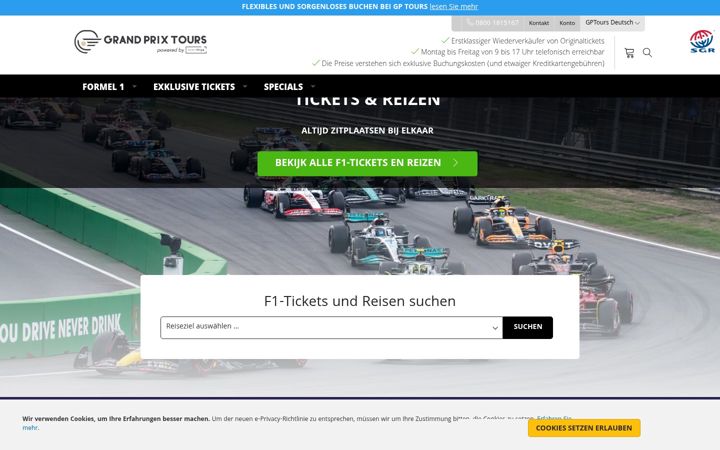The height and width of the screenshot is (450, 720).
Task: Click the Suchen button
Action: [x=528, y=327]
